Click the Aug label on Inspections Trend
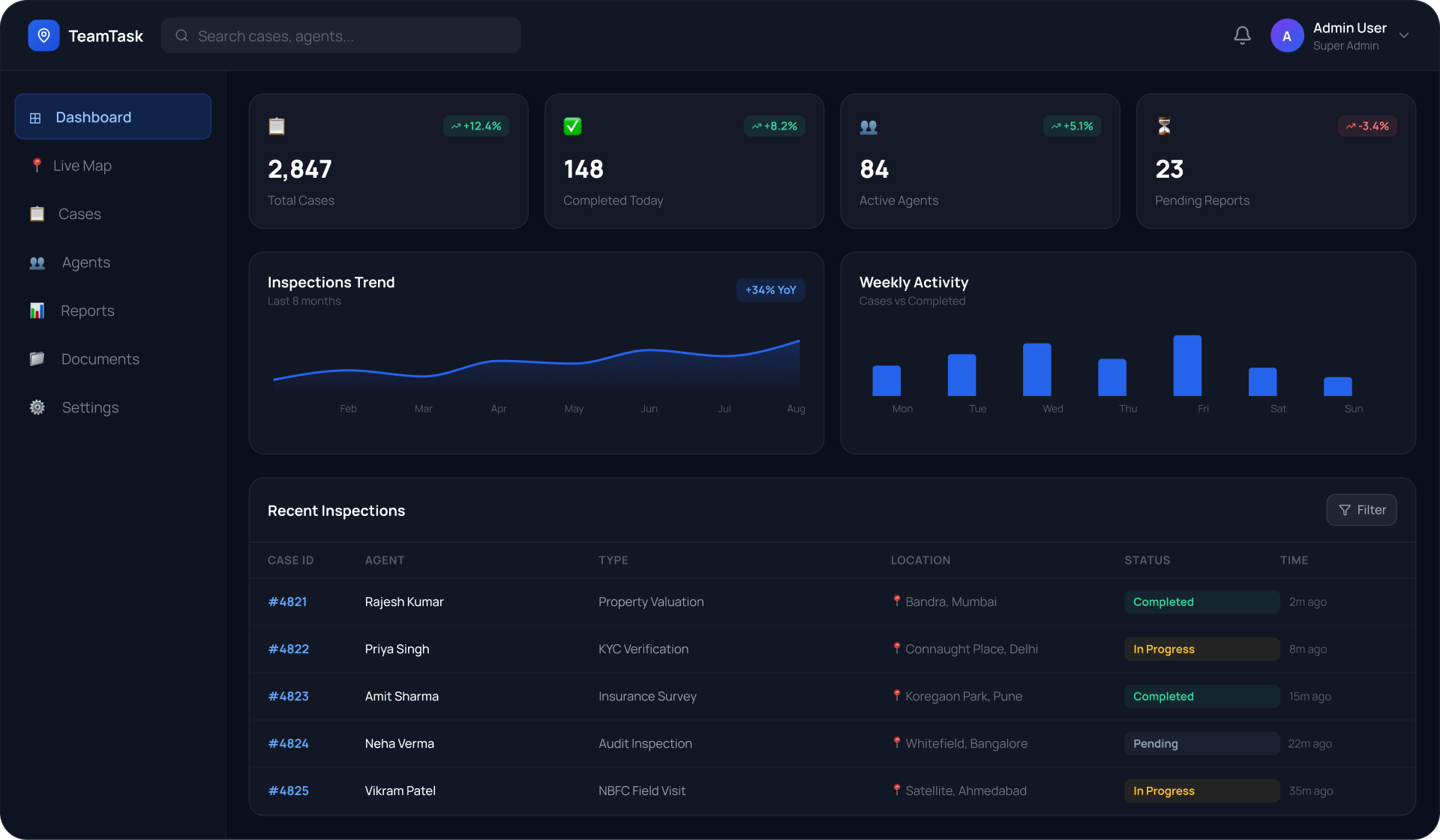The image size is (1440, 840). (796, 409)
